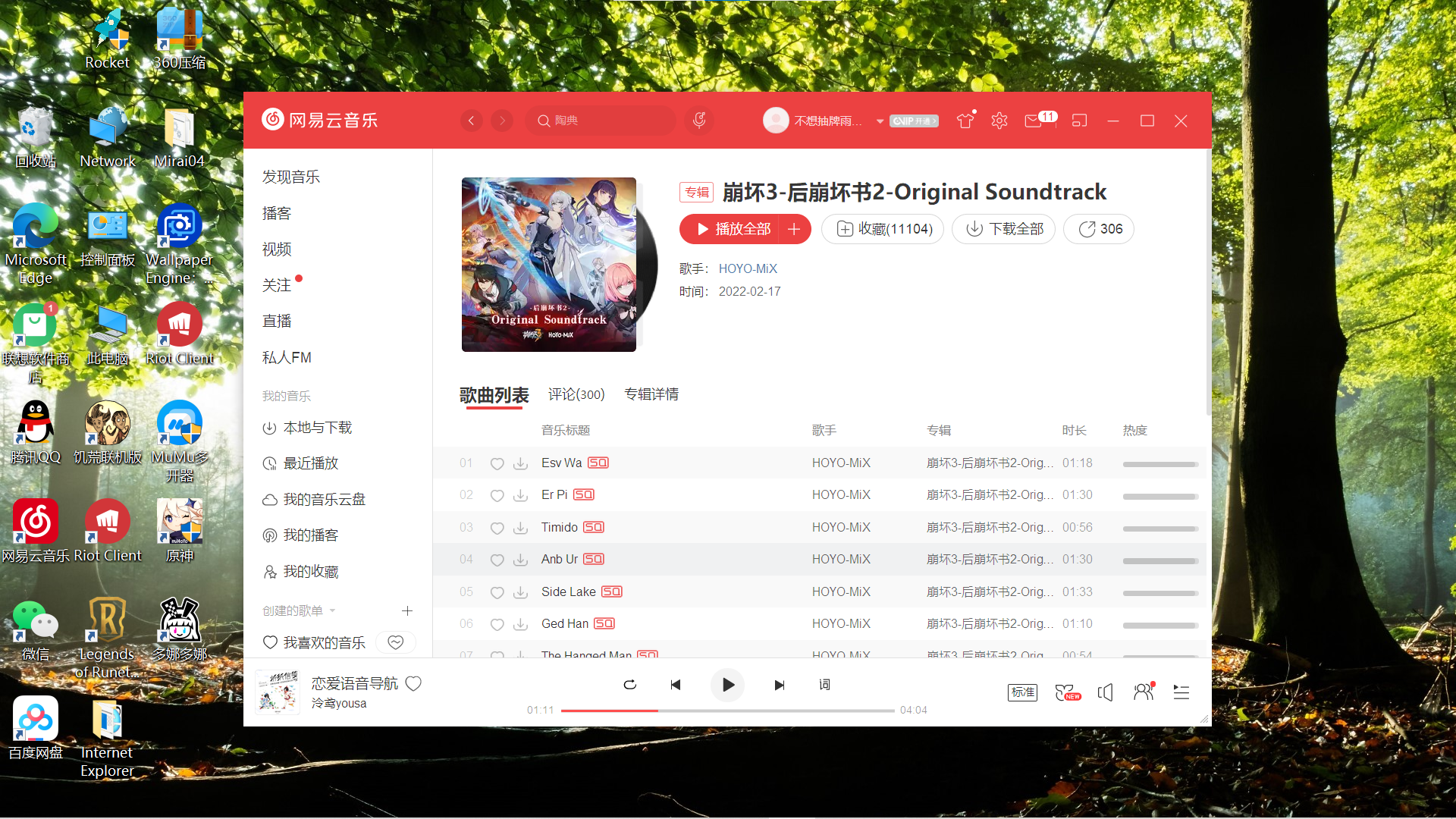Like the song Esv Wa
1456x819 pixels.
point(497,463)
